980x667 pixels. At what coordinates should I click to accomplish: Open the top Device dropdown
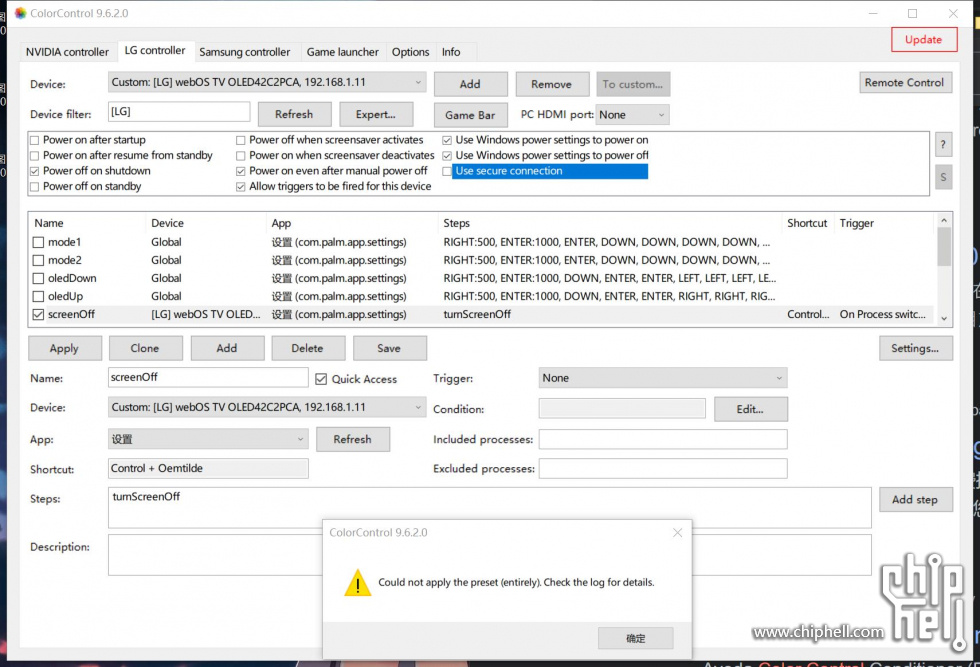(x=267, y=83)
